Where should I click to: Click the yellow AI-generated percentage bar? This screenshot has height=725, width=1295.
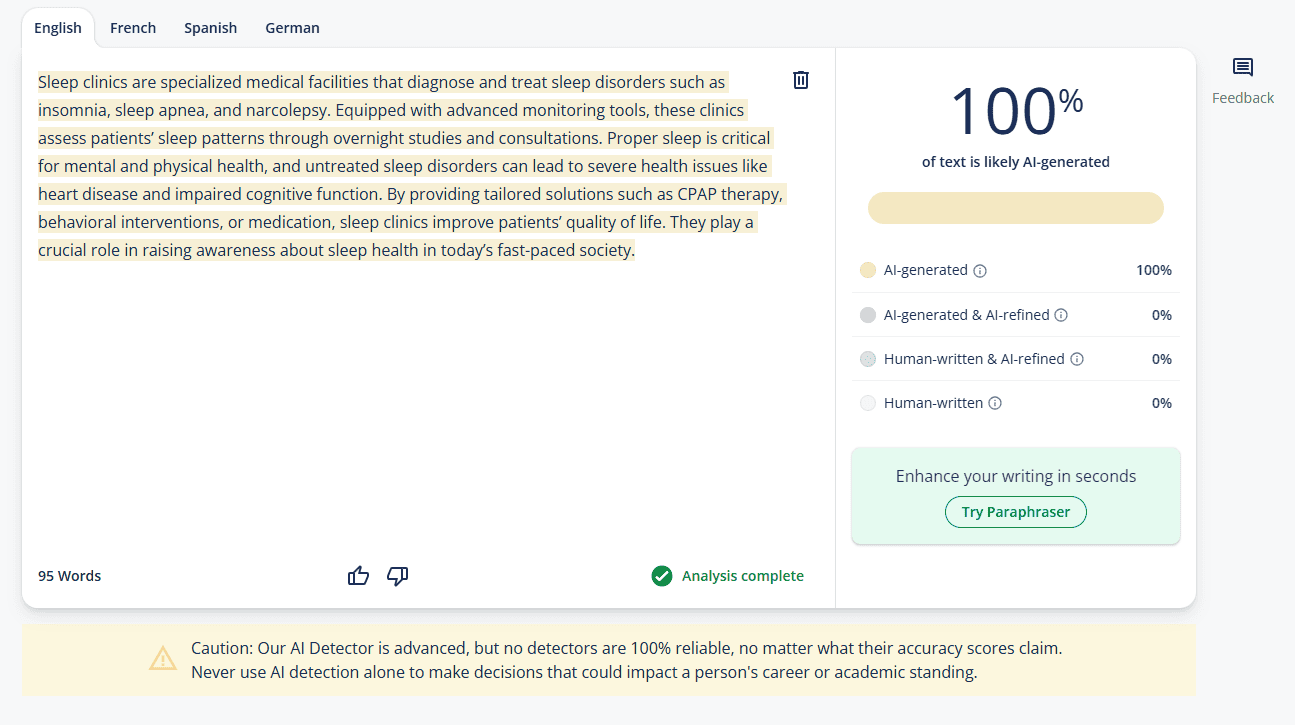(x=1015, y=208)
